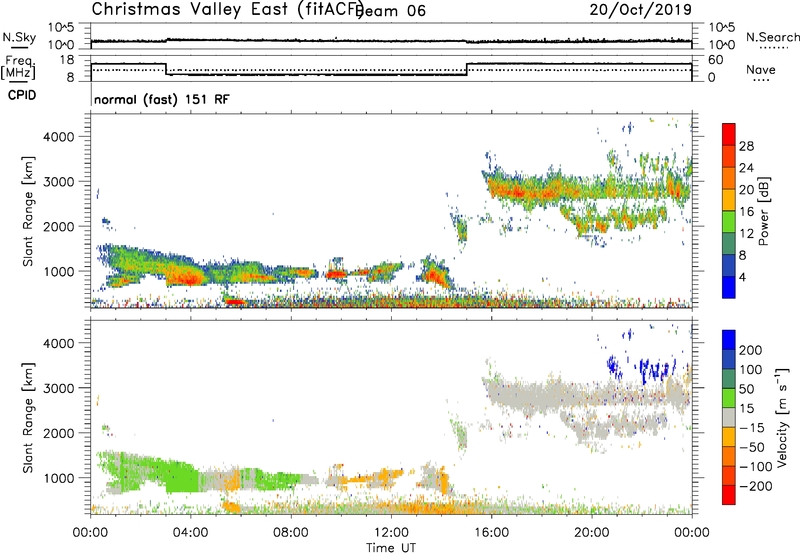Click the 'Power [dB]' colorbar label

pyautogui.click(x=763, y=211)
